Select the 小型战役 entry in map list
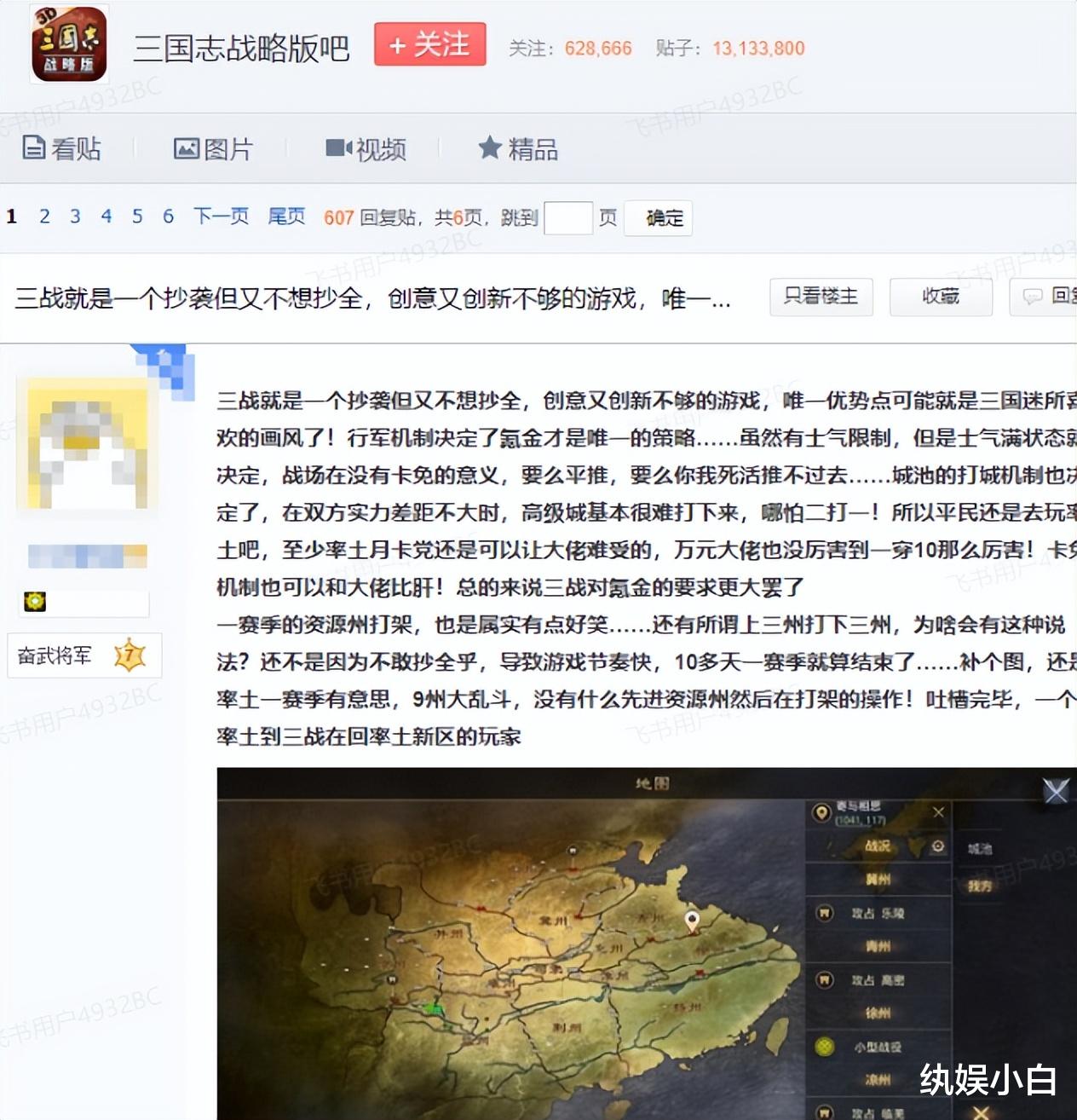Image resolution: width=1077 pixels, height=1120 pixels. (878, 1047)
